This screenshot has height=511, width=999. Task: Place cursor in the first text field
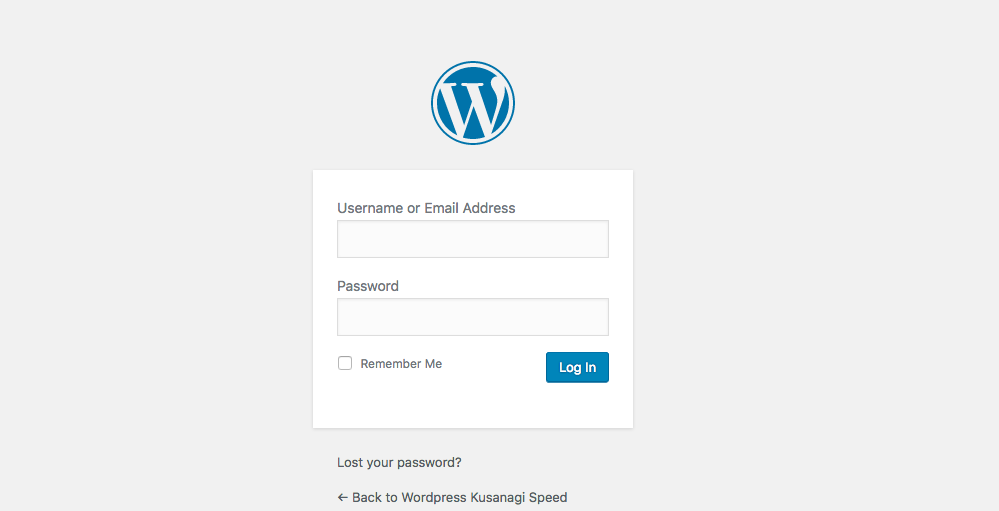click(473, 239)
